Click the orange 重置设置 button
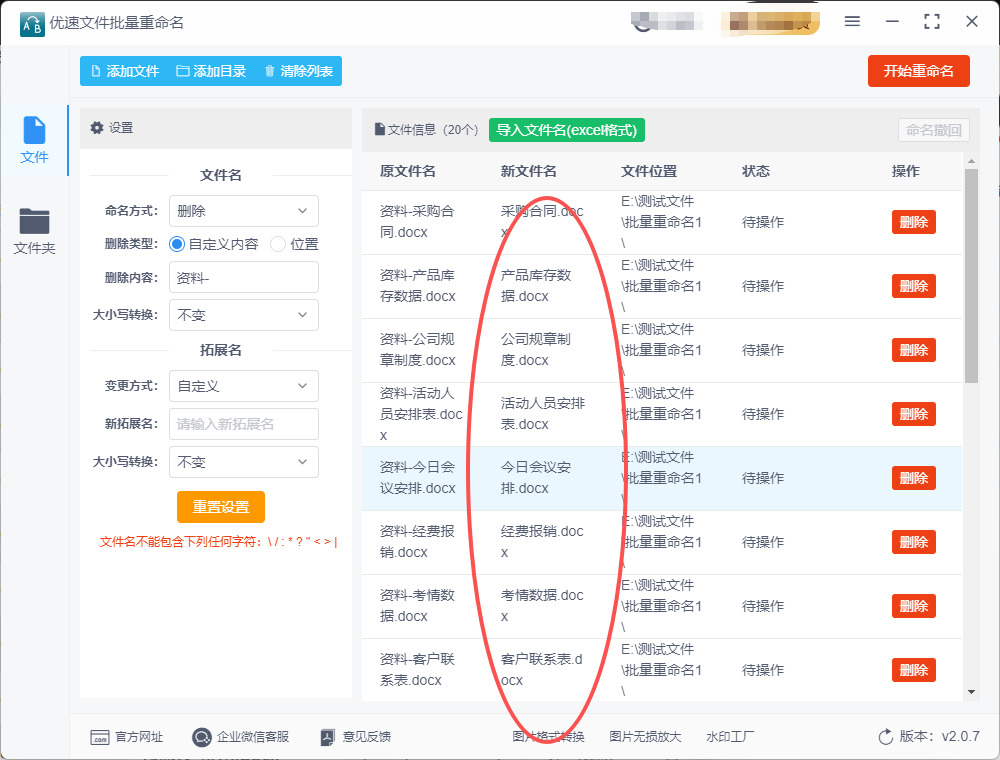 (220, 507)
